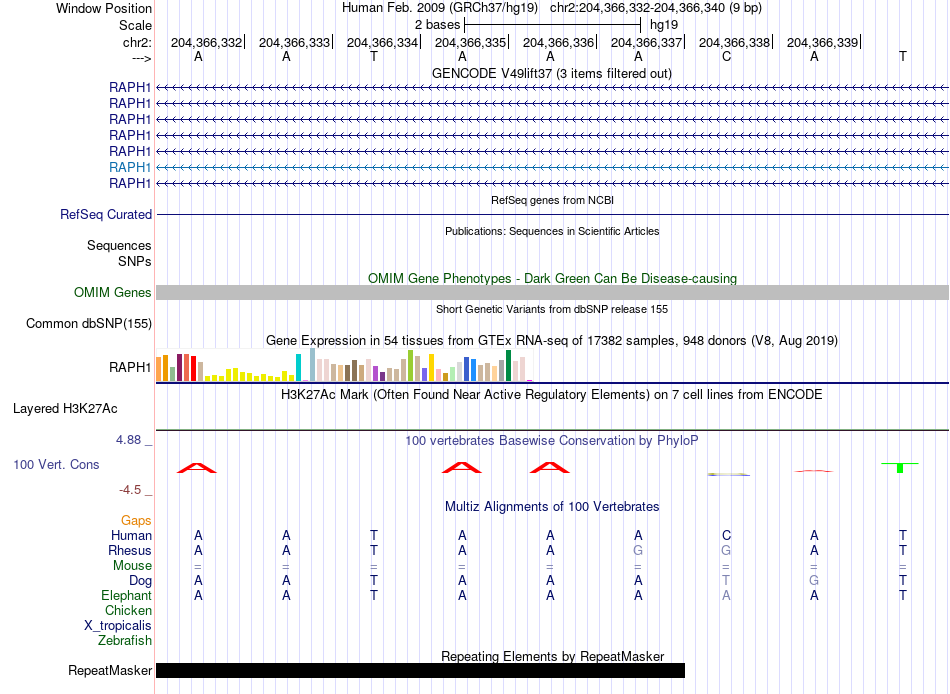Click the Rhesus species label
Viewport: 950px width, 694px height.
point(130,550)
